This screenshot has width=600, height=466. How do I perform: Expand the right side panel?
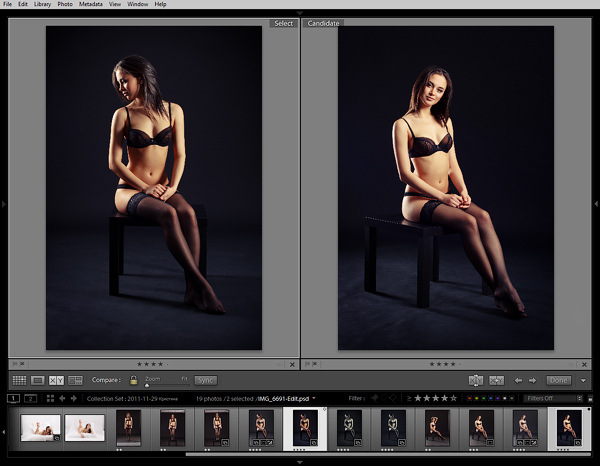(596, 204)
